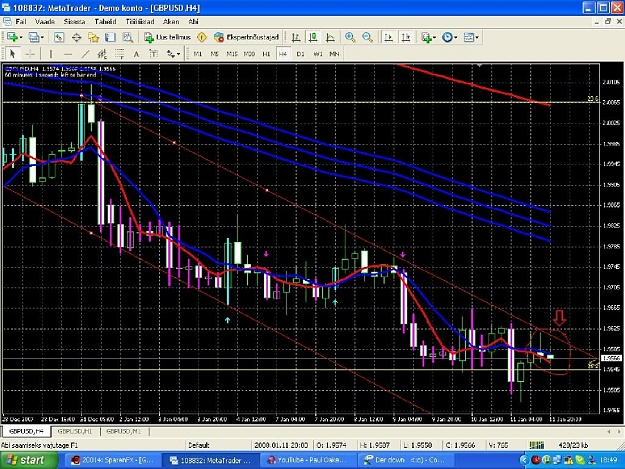Open the Sisesta menu

(x=75, y=22)
